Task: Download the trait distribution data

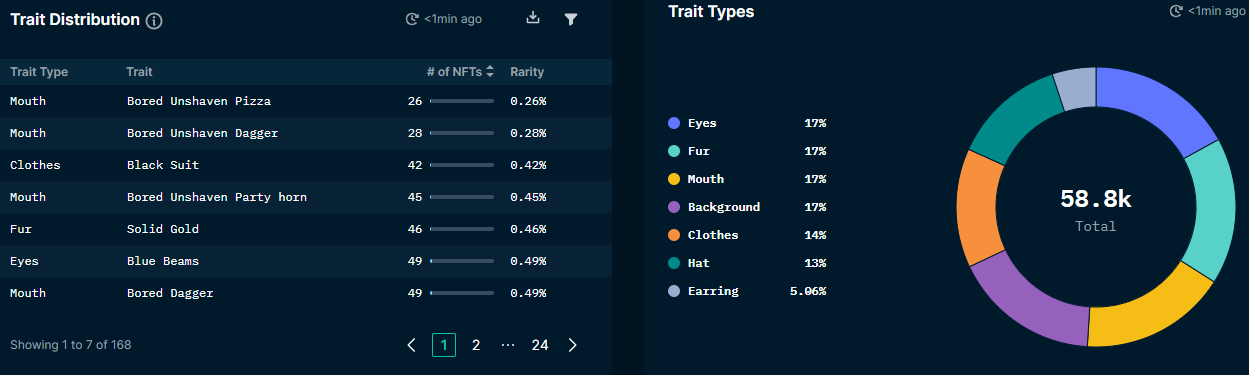Action: tap(533, 18)
